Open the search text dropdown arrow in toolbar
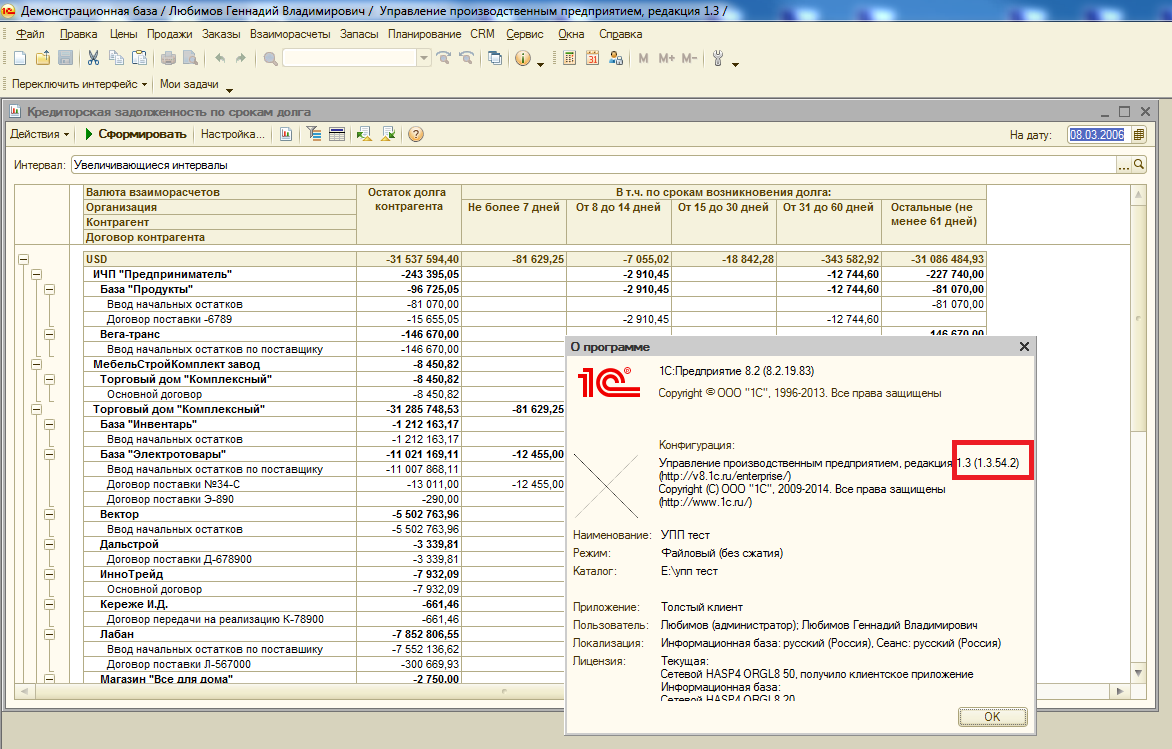This screenshot has width=1172, height=749. (424, 58)
